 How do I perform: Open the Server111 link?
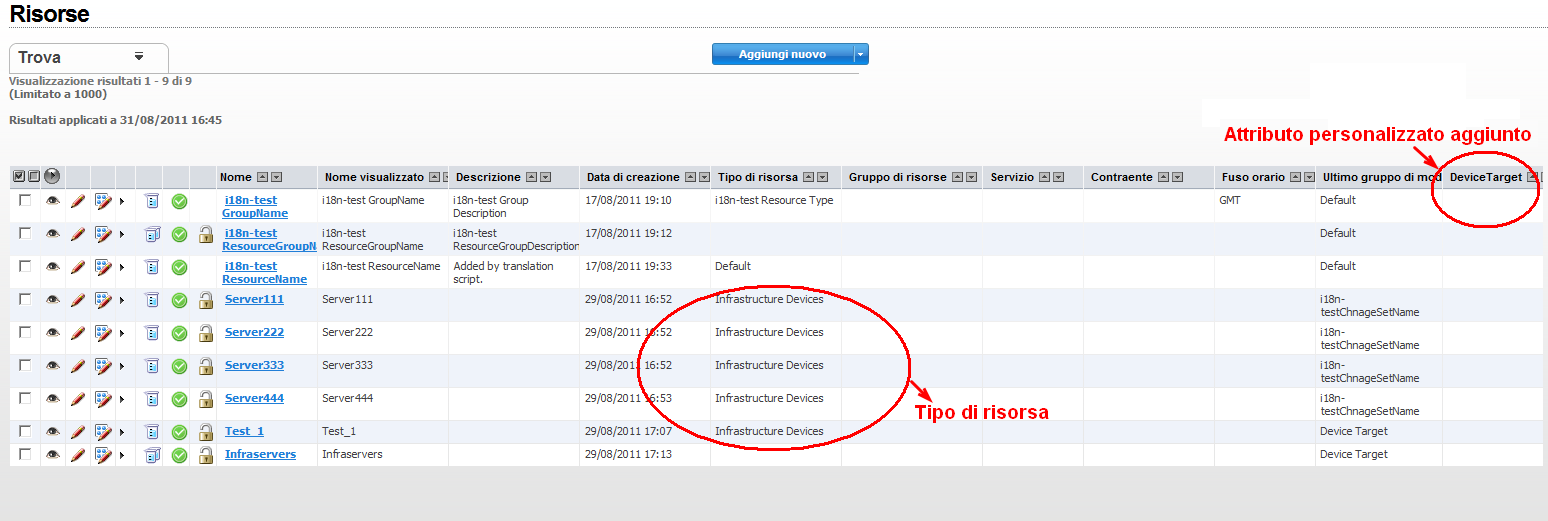click(x=254, y=299)
